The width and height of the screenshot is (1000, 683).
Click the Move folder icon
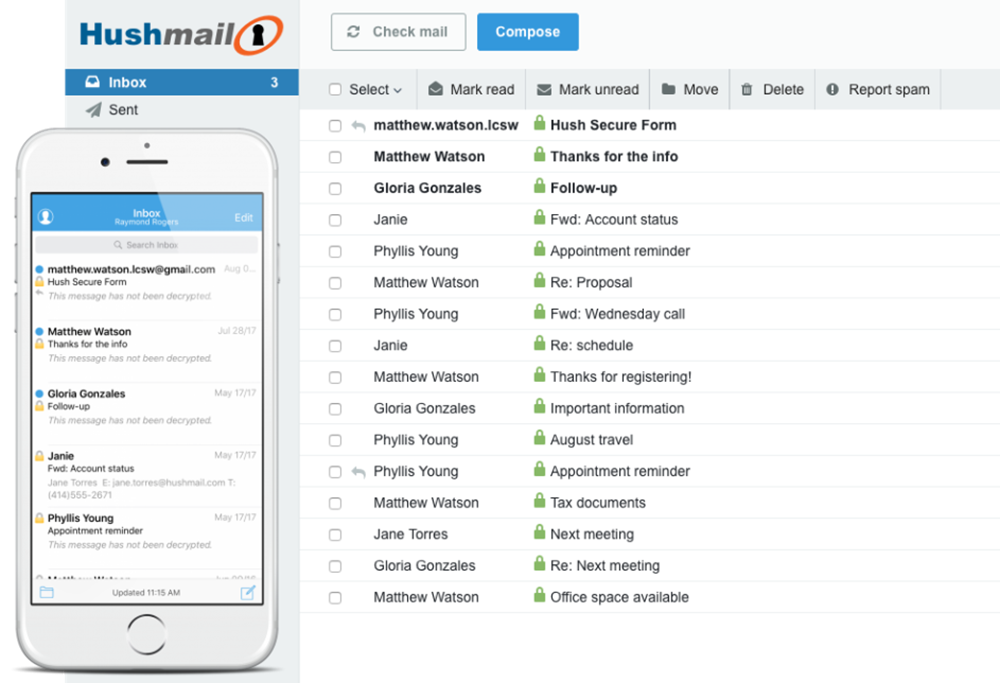668,89
